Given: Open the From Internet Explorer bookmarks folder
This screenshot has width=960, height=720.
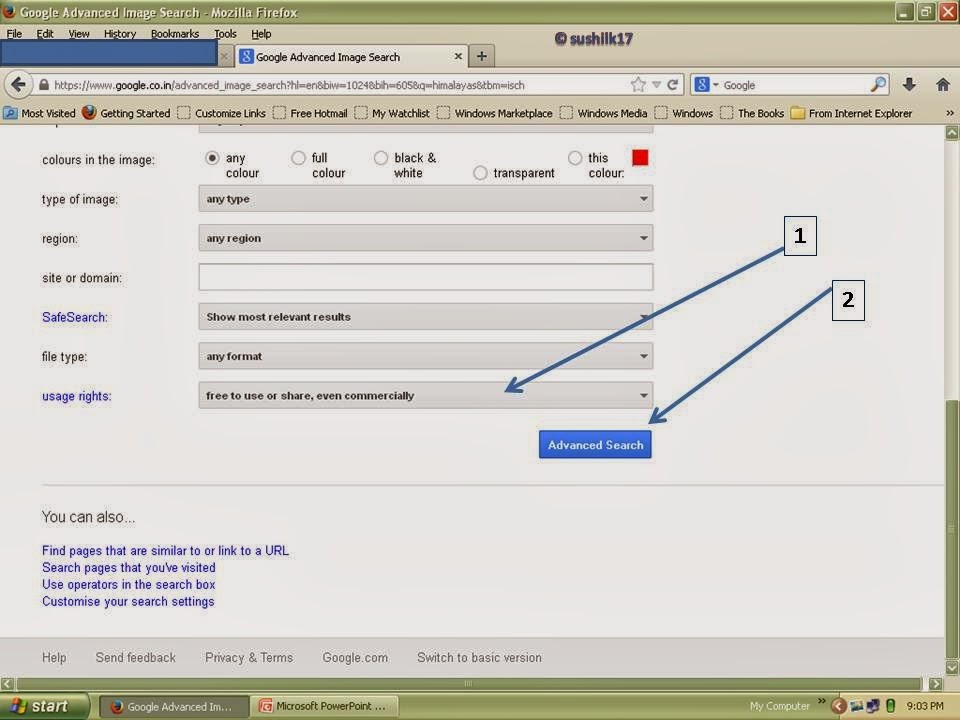Looking at the screenshot, I should coord(850,113).
